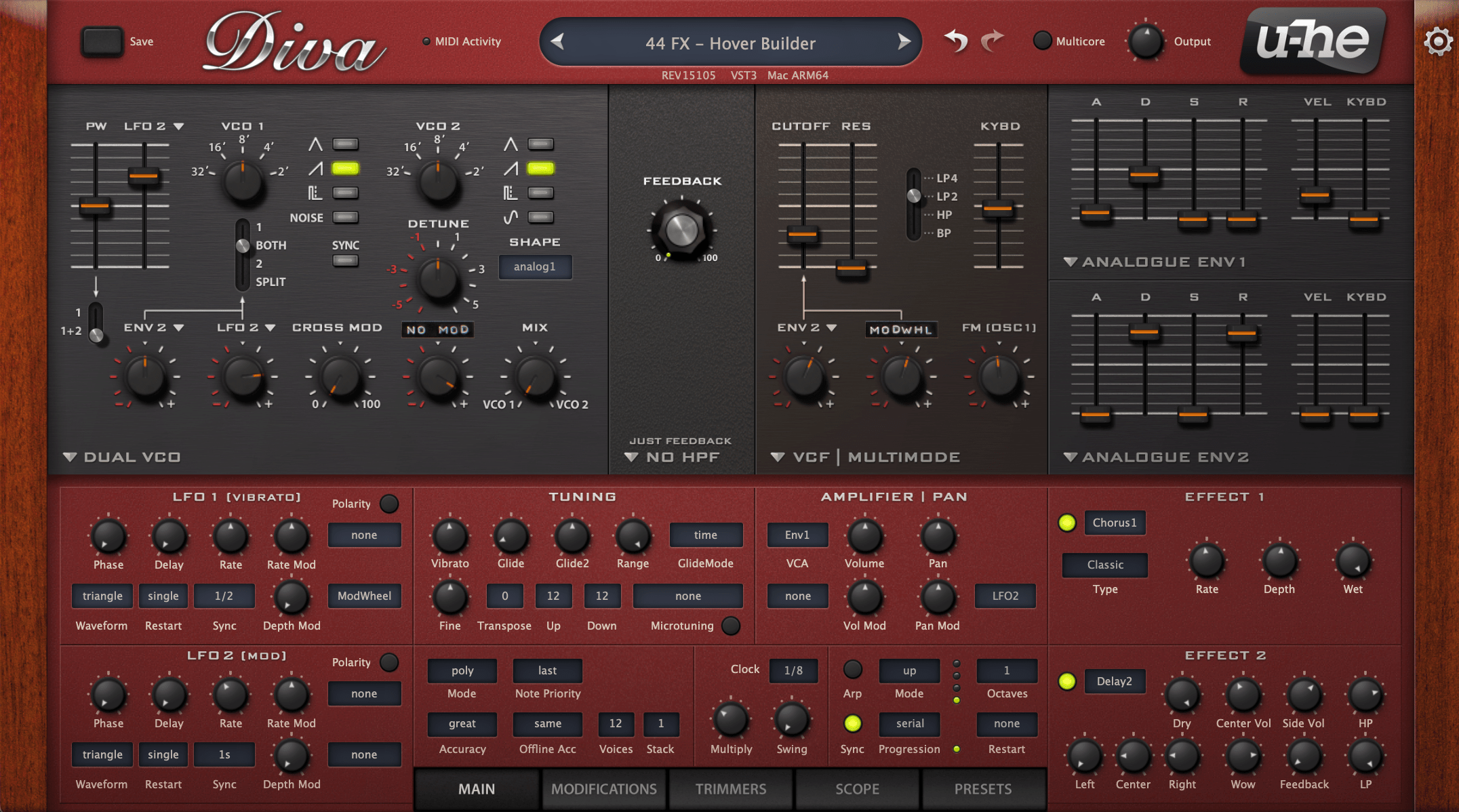Switch to the MODIFICATIONS tab
Image resolution: width=1459 pixels, height=812 pixels.
[x=603, y=789]
